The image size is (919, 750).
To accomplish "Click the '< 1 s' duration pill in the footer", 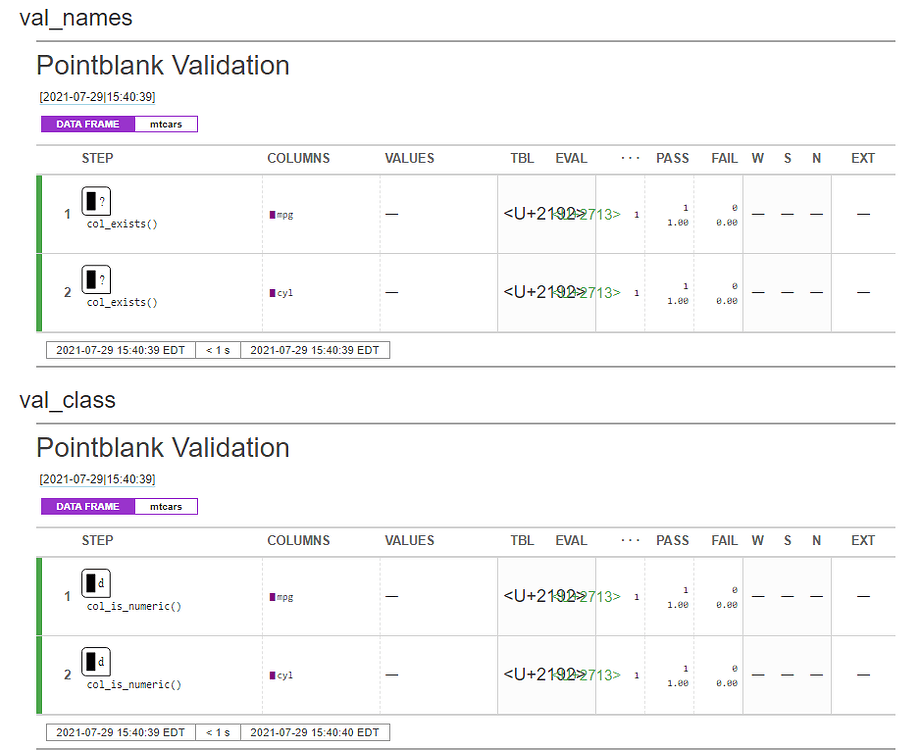I will point(218,350).
